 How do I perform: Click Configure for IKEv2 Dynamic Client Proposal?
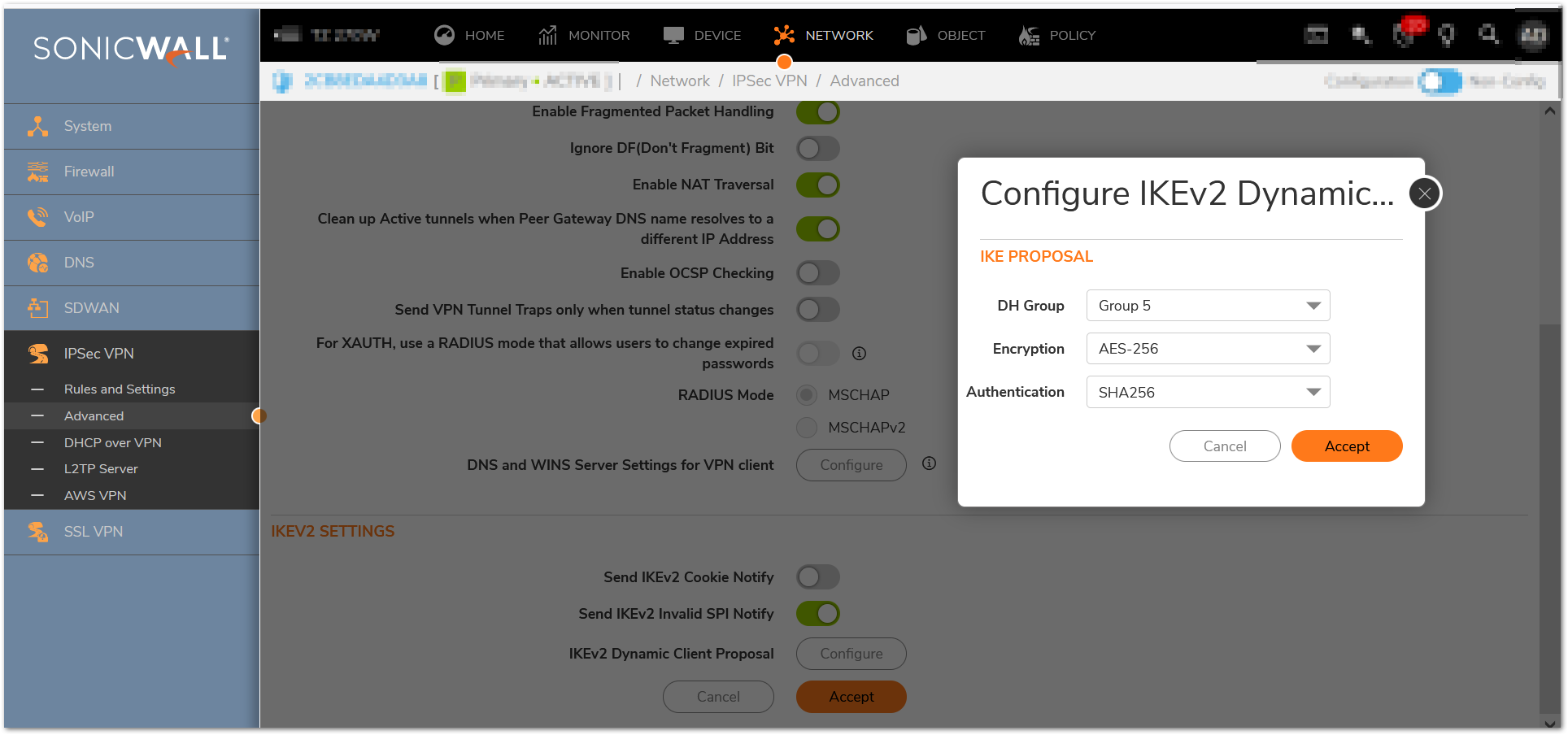pos(852,654)
